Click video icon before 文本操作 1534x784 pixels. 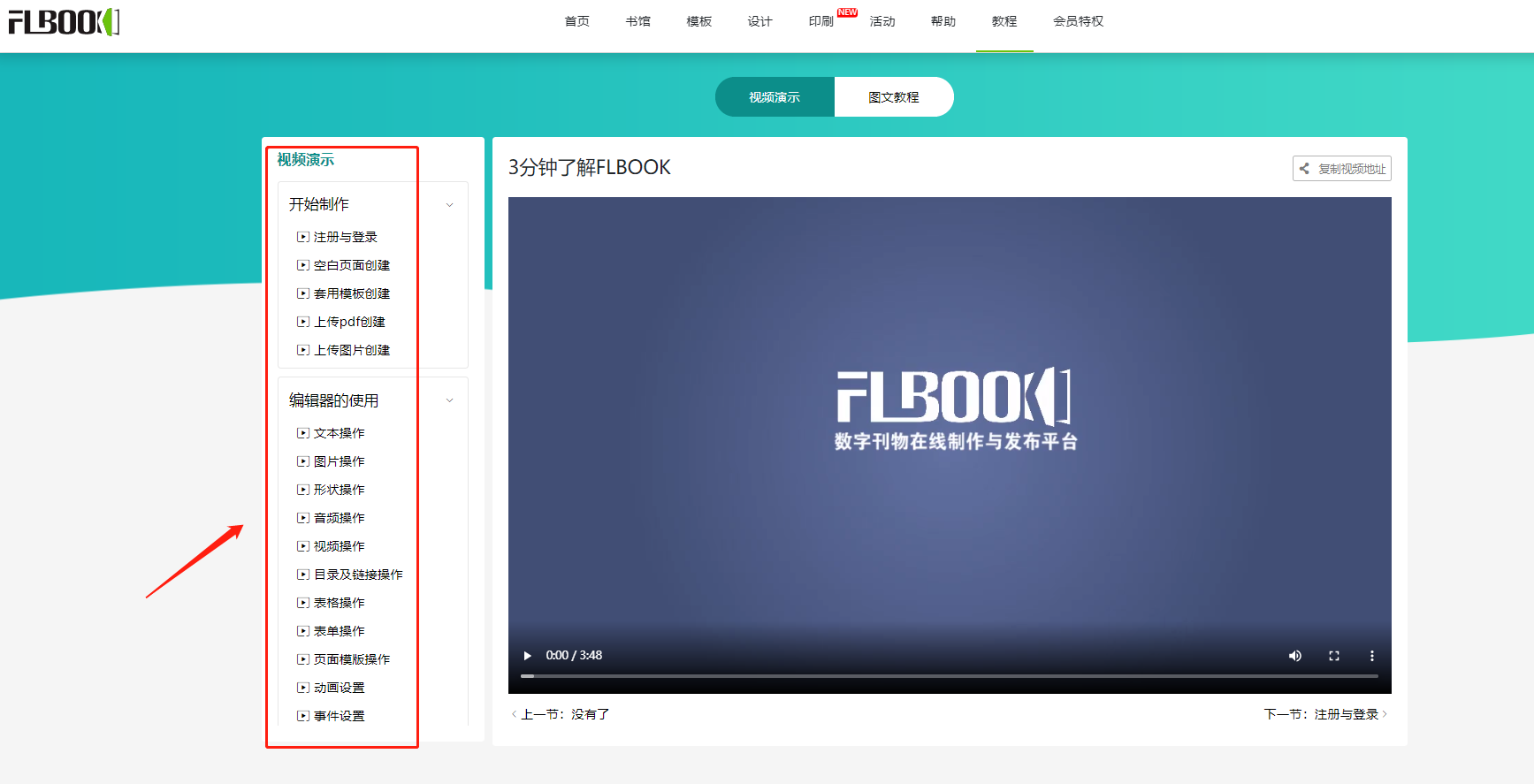coord(303,433)
